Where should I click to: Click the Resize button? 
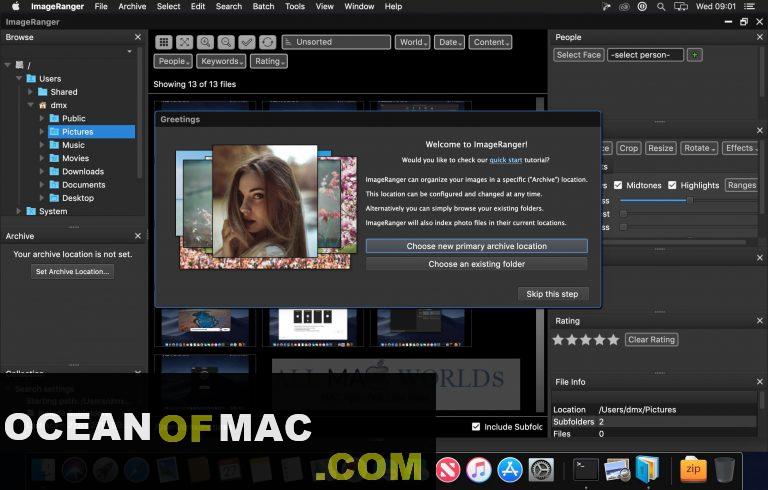coord(661,148)
